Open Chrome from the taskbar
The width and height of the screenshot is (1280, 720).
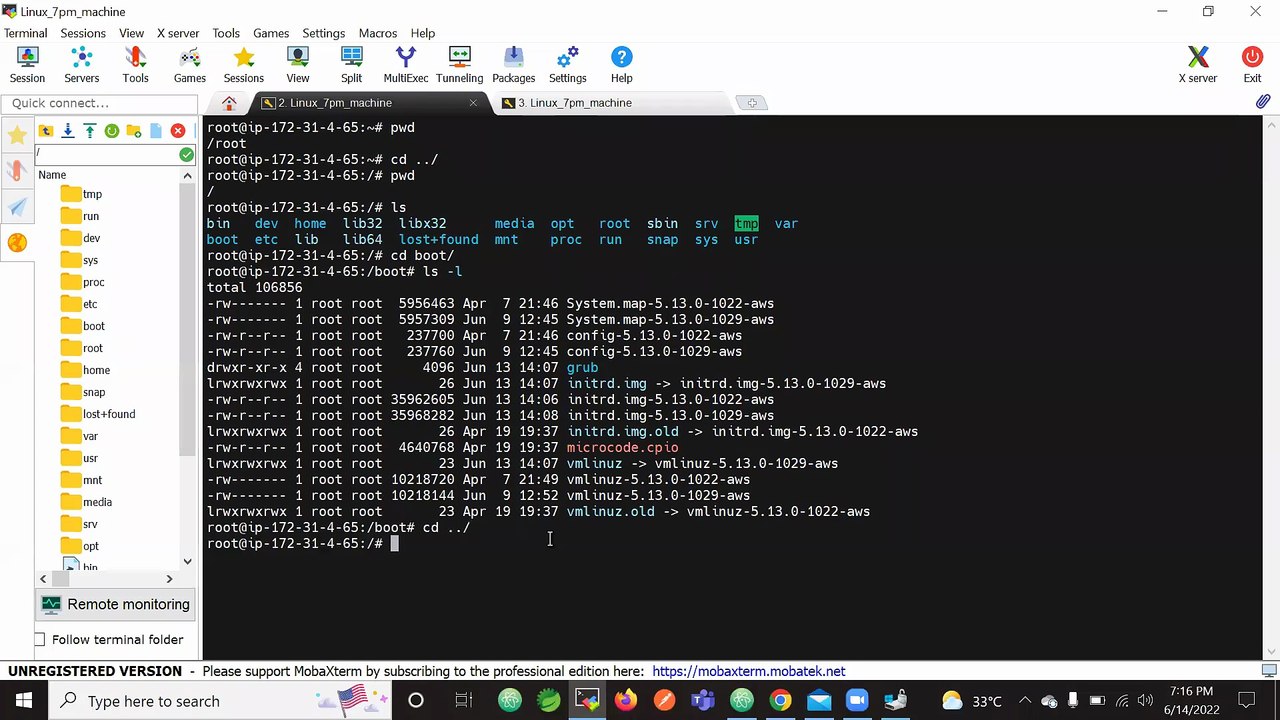(780, 701)
